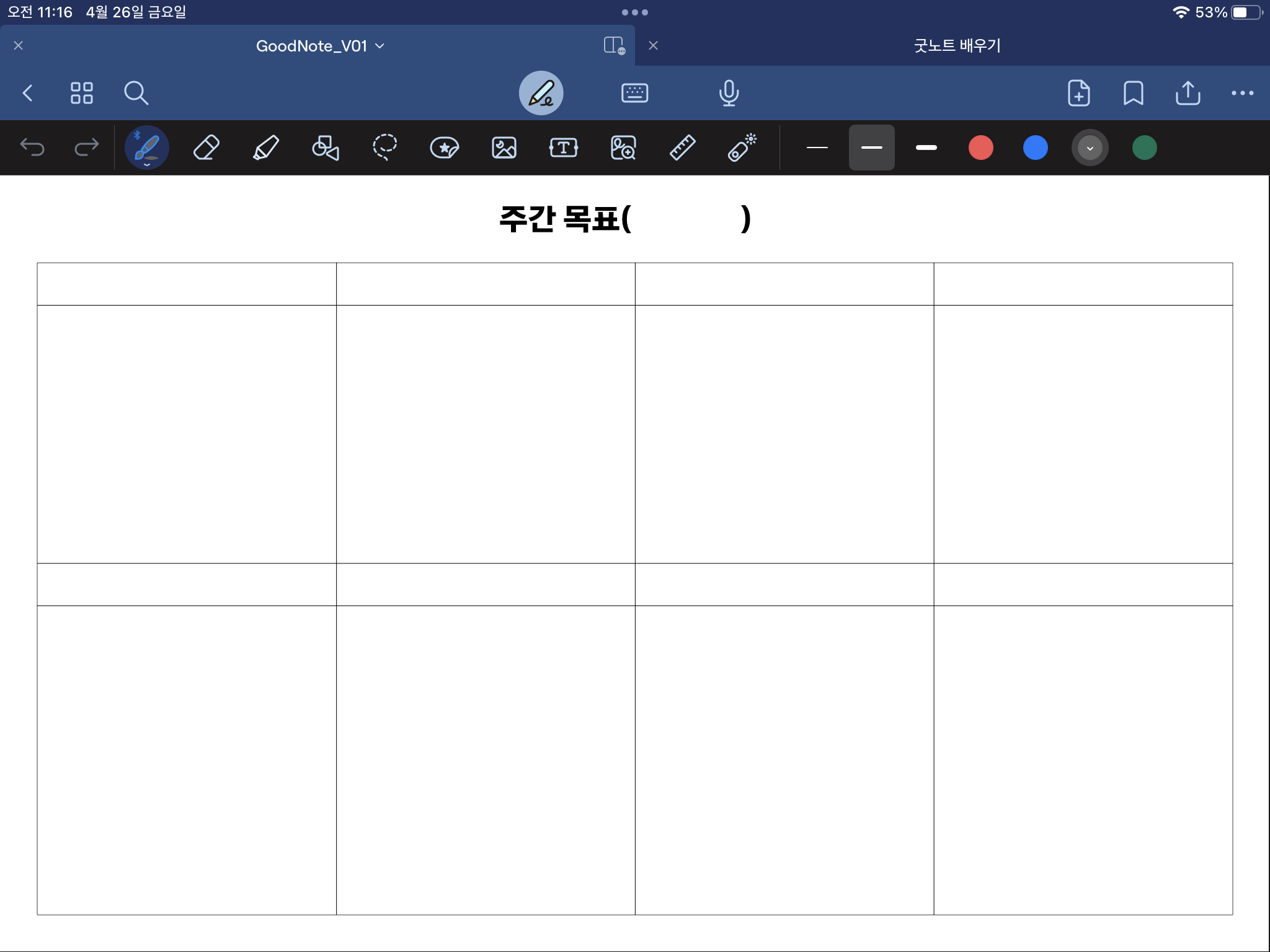The image size is (1270, 952).
Task: Open the more options ellipsis menu
Action: point(1243,93)
